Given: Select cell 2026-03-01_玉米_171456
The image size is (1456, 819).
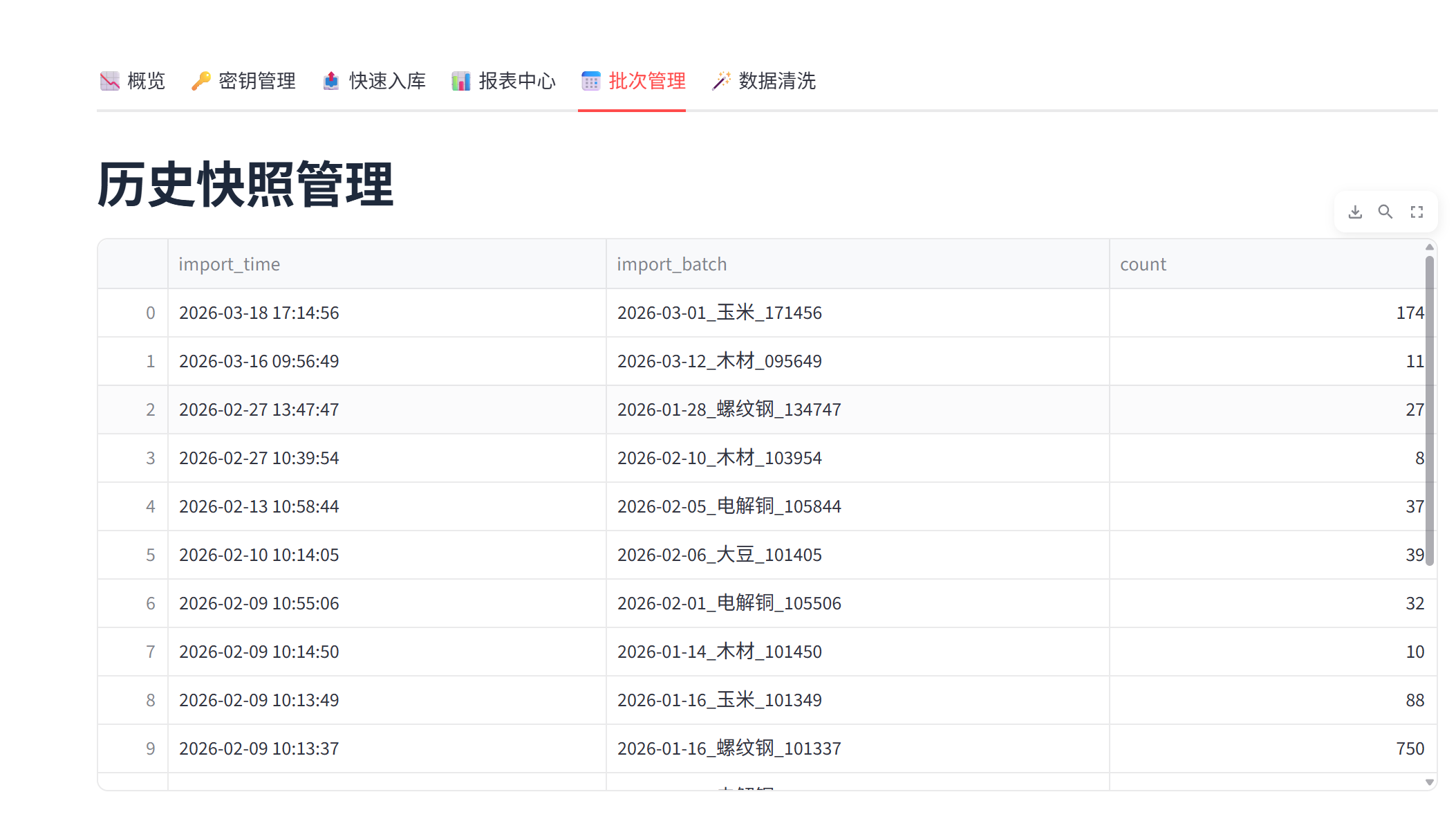Looking at the screenshot, I should click(858, 313).
